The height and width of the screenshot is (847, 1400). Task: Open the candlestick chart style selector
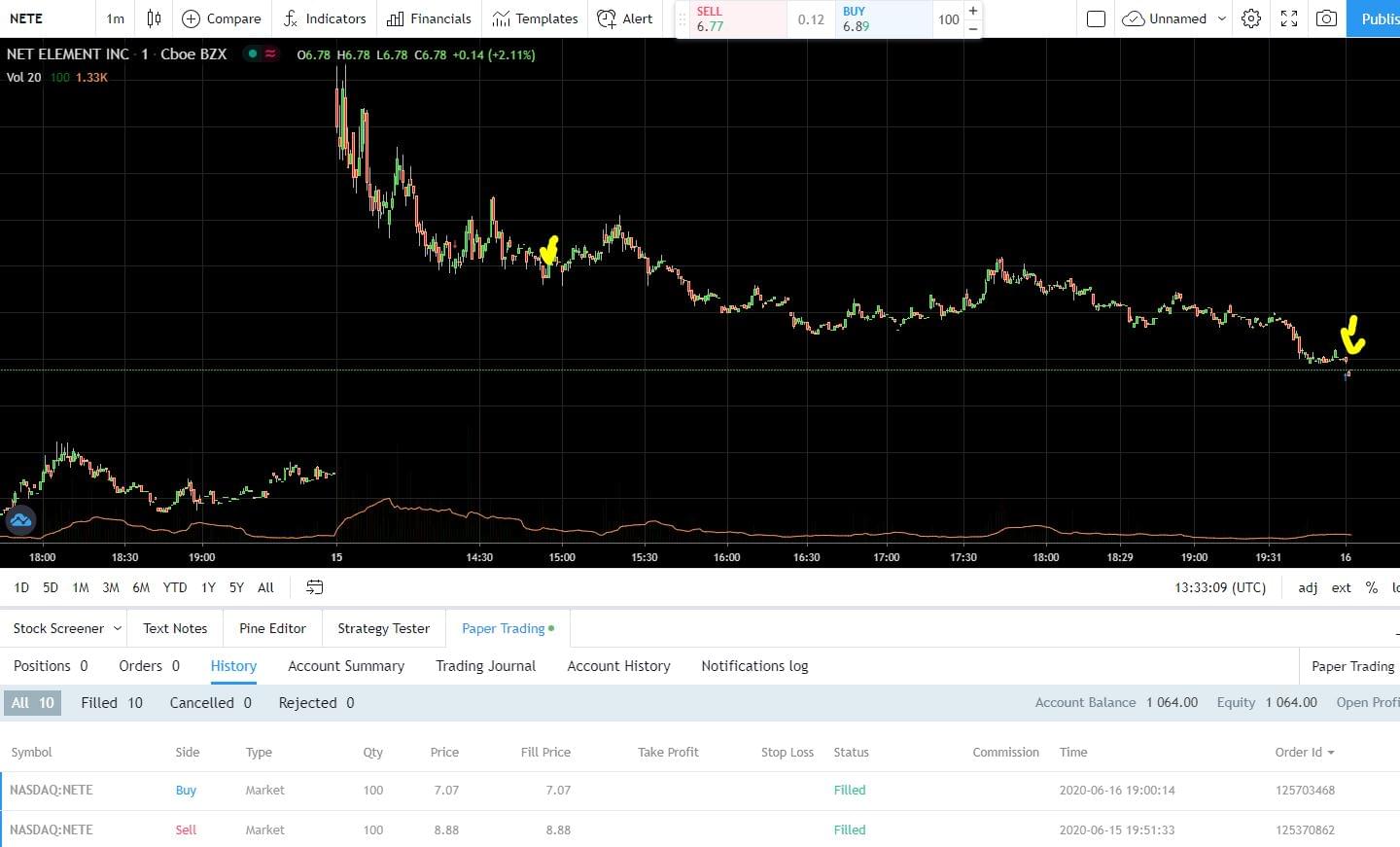tap(154, 18)
